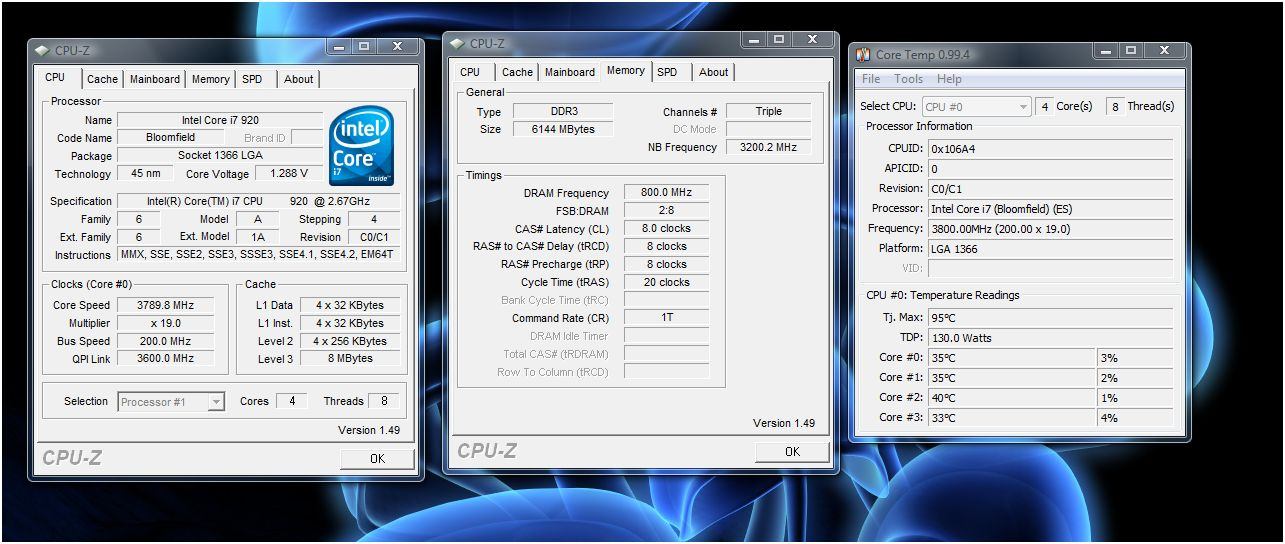1285x544 pixels.
Task: Click CPUID value '0x106A4' in Core Temp
Action: (1050, 149)
